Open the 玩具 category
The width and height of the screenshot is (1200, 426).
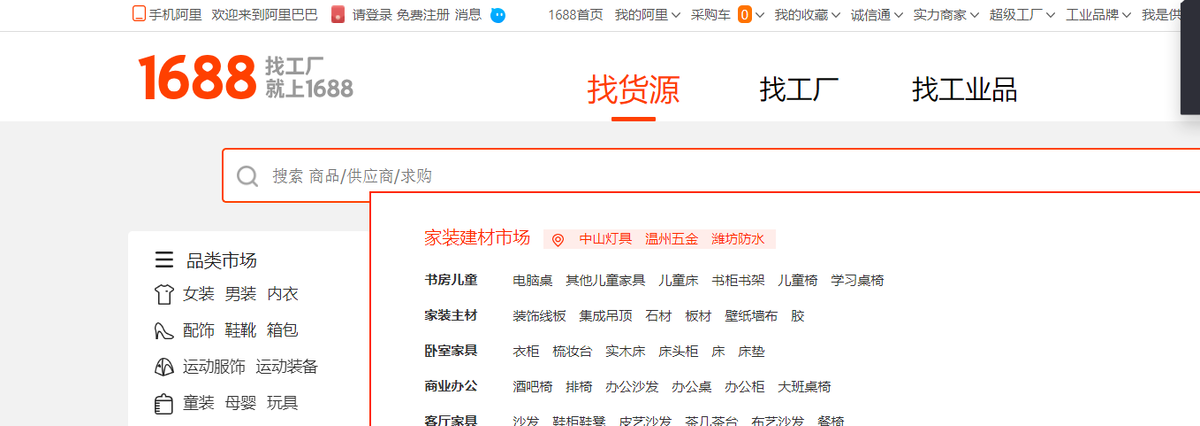282,404
